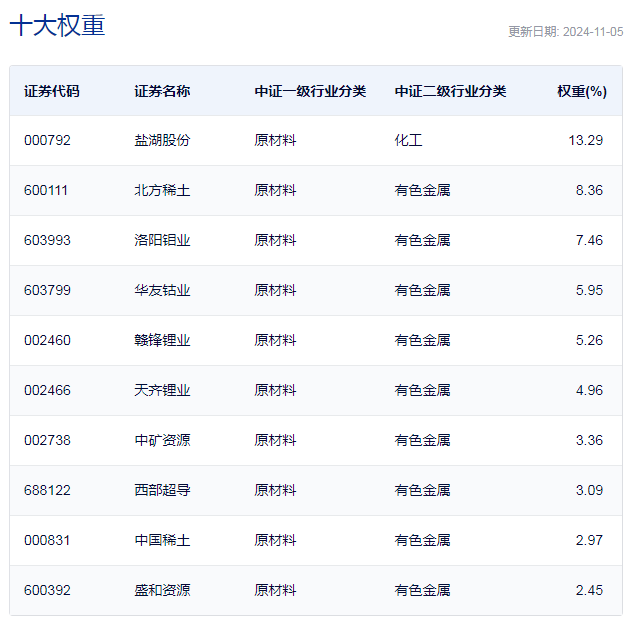Click stock name 北方稀土
630x624 pixels.
click(x=162, y=190)
